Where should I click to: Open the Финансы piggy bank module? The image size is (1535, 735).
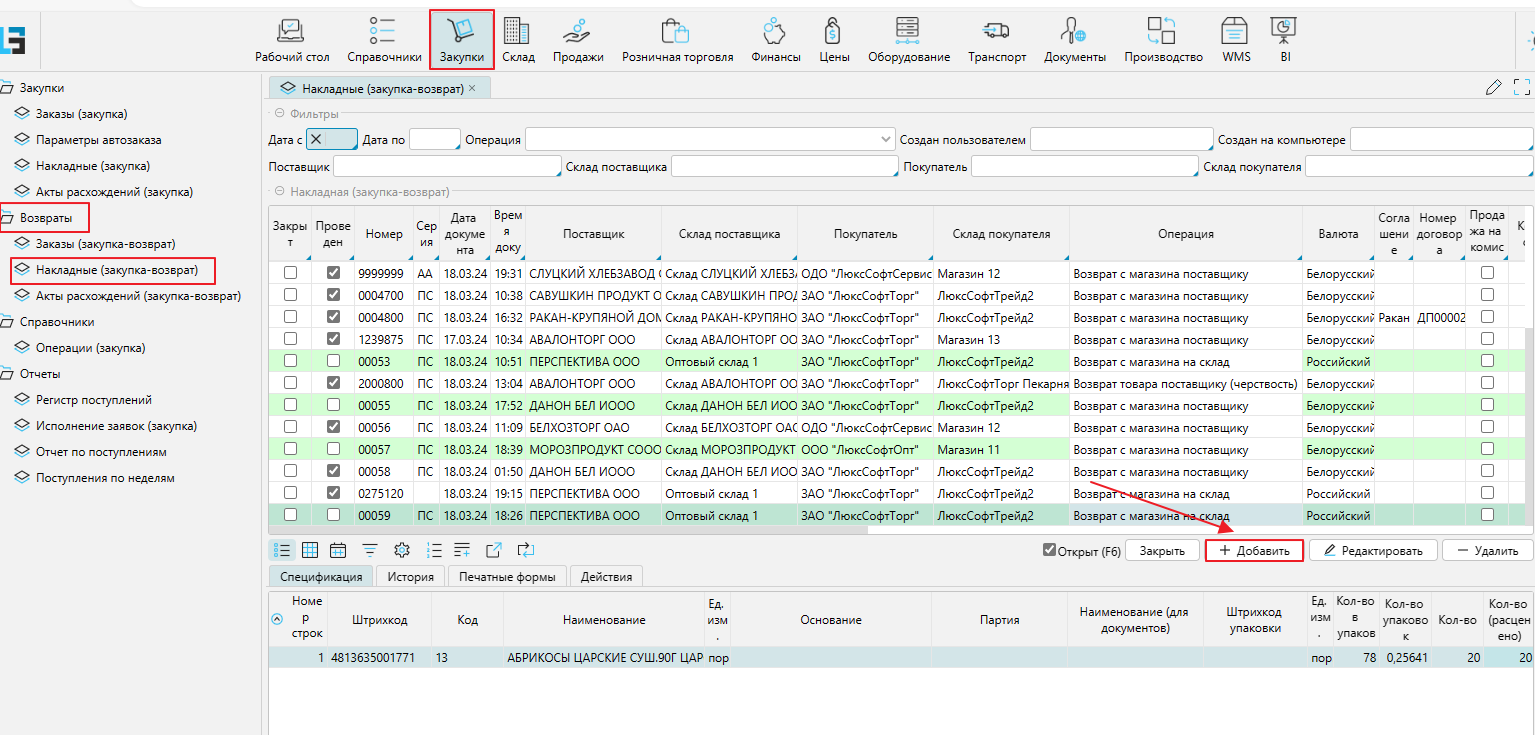(x=775, y=40)
